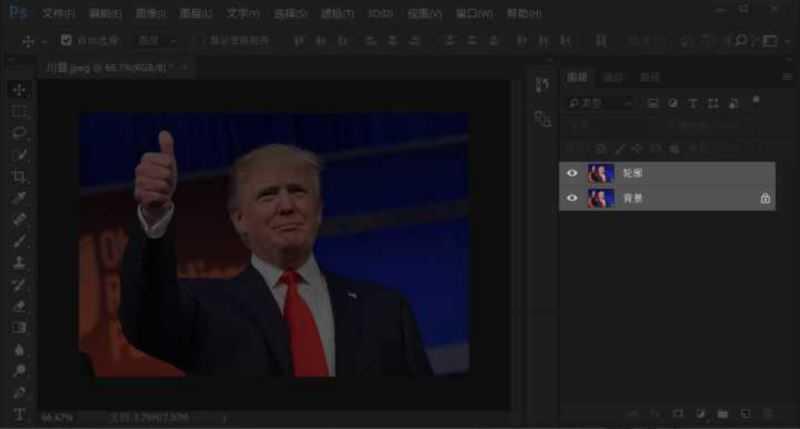The height and width of the screenshot is (429, 800).
Task: Select the Horizontal Type tool
Action: tap(19, 414)
